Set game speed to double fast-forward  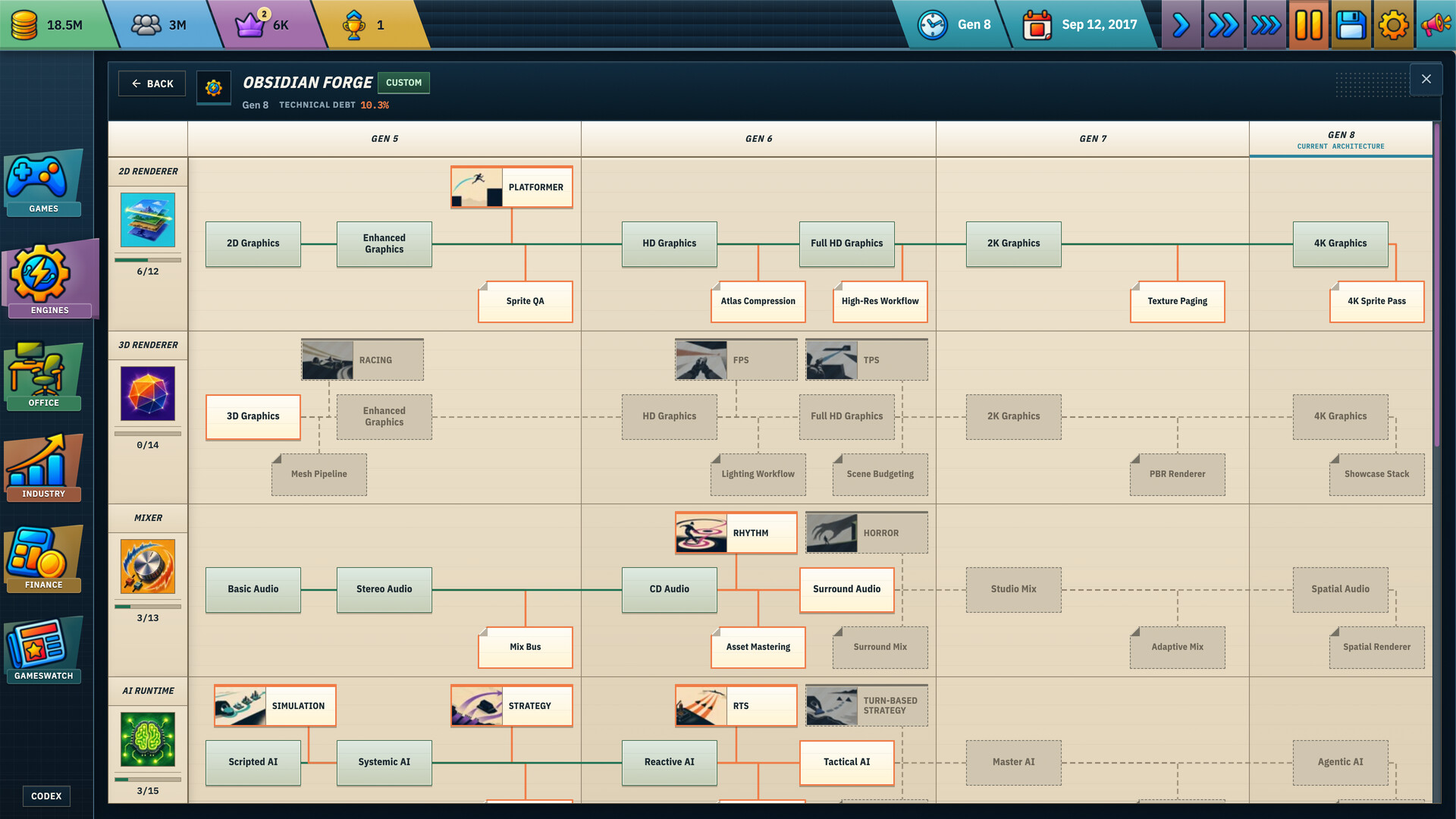[1223, 25]
